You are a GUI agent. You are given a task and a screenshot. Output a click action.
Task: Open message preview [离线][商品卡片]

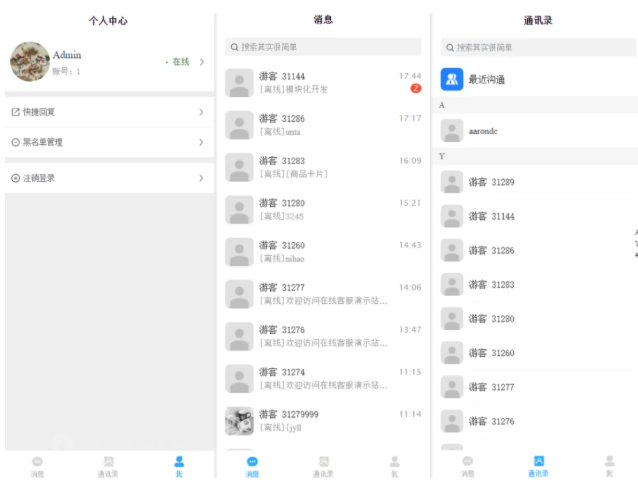(x=294, y=174)
